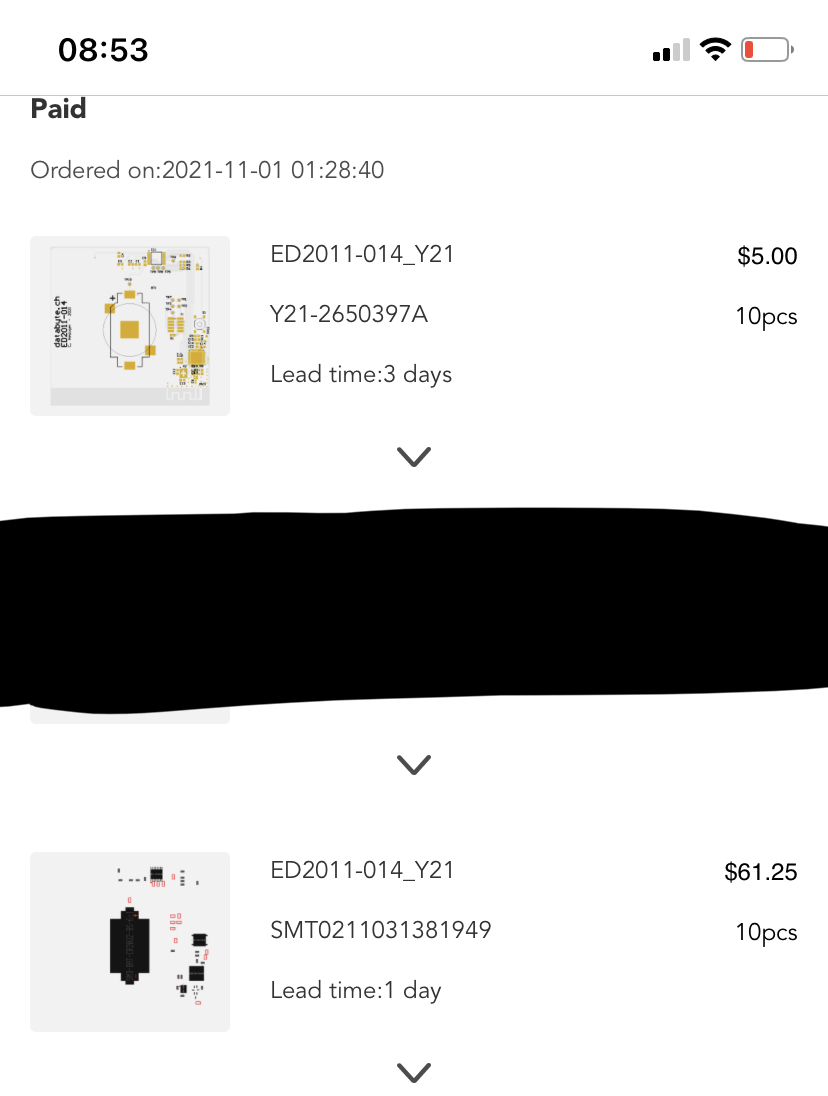Screen dimensions: 828x1096
Task: Tap the Paid status heading
Action: (x=59, y=109)
